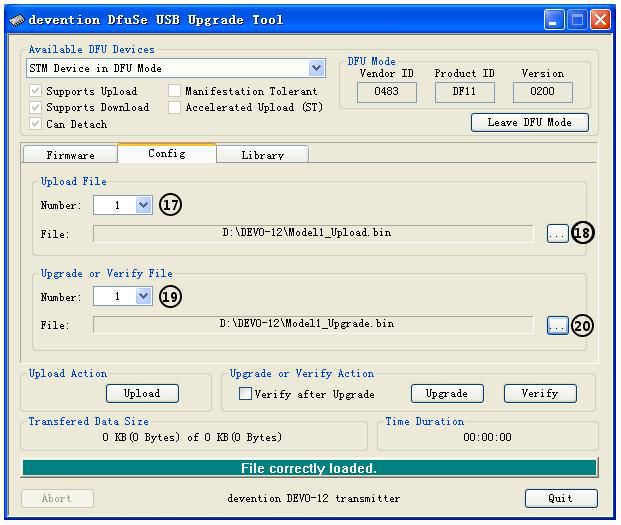Screen dimensions: 621x525
Task: Click the Model1_Upload.bin file path field
Action: coord(313,233)
